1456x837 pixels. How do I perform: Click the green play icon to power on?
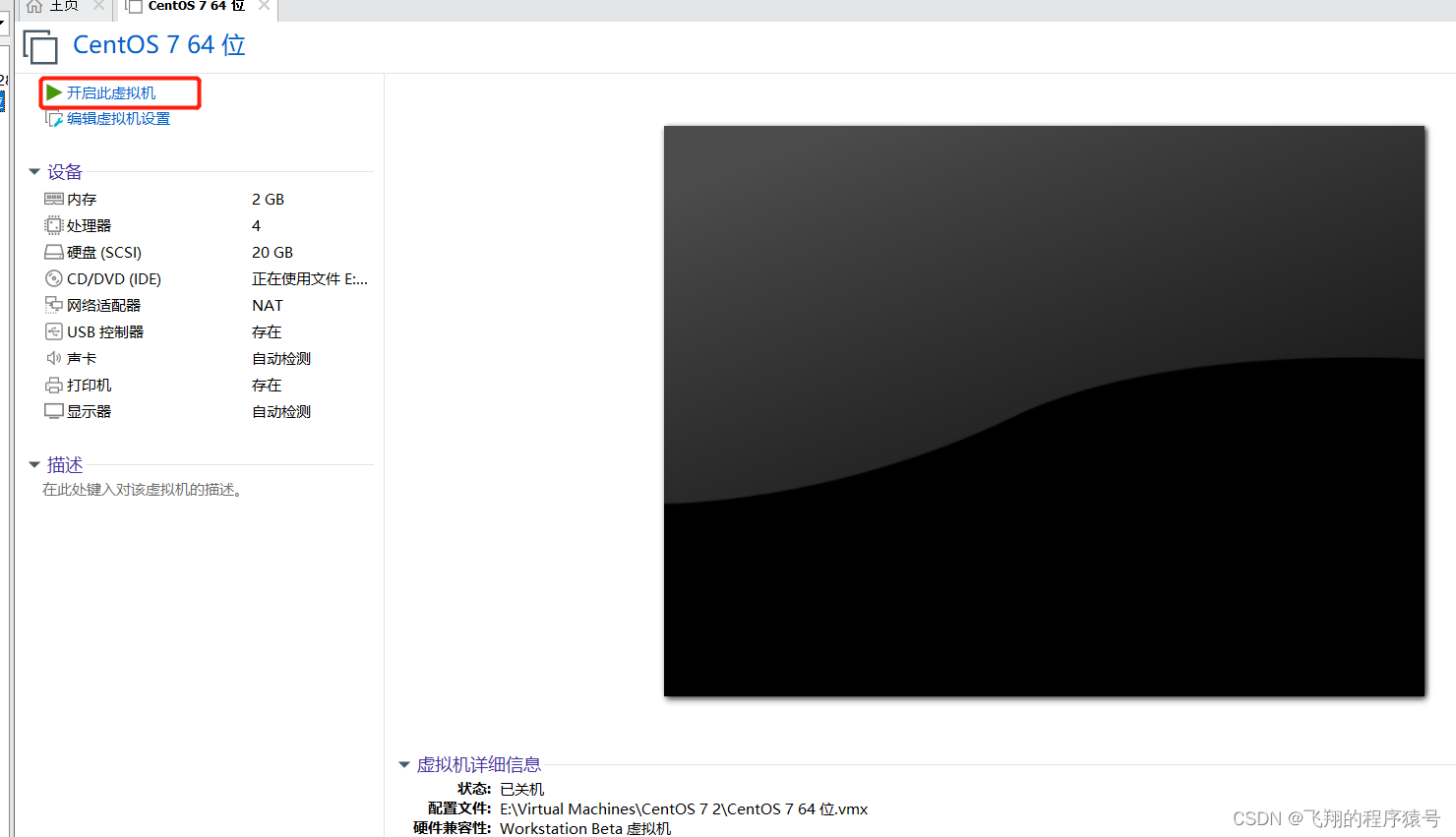[x=54, y=92]
